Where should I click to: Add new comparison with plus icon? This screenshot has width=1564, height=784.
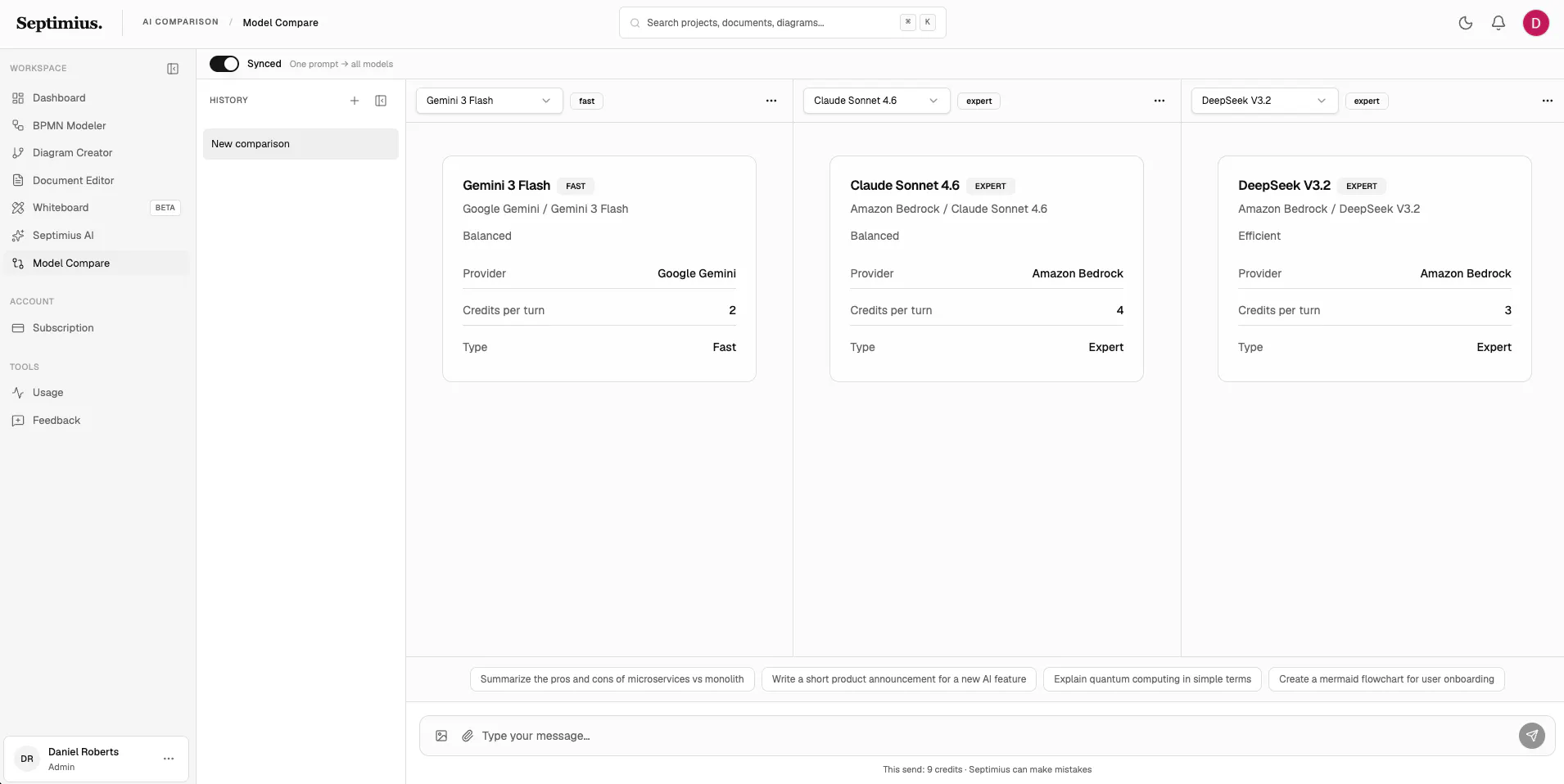tap(355, 101)
